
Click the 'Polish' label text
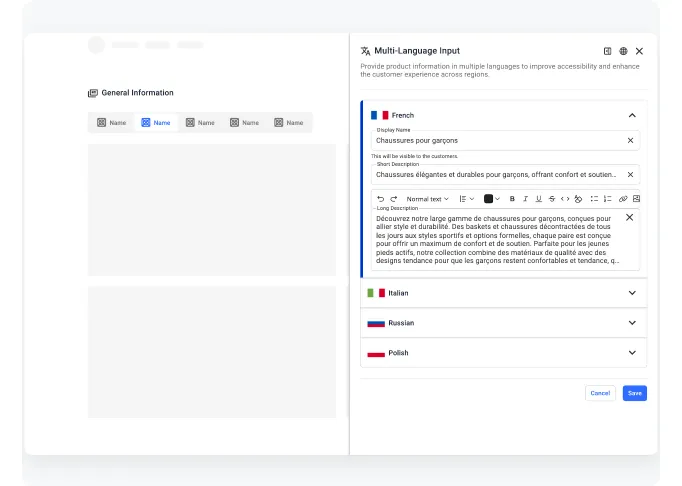398,352
